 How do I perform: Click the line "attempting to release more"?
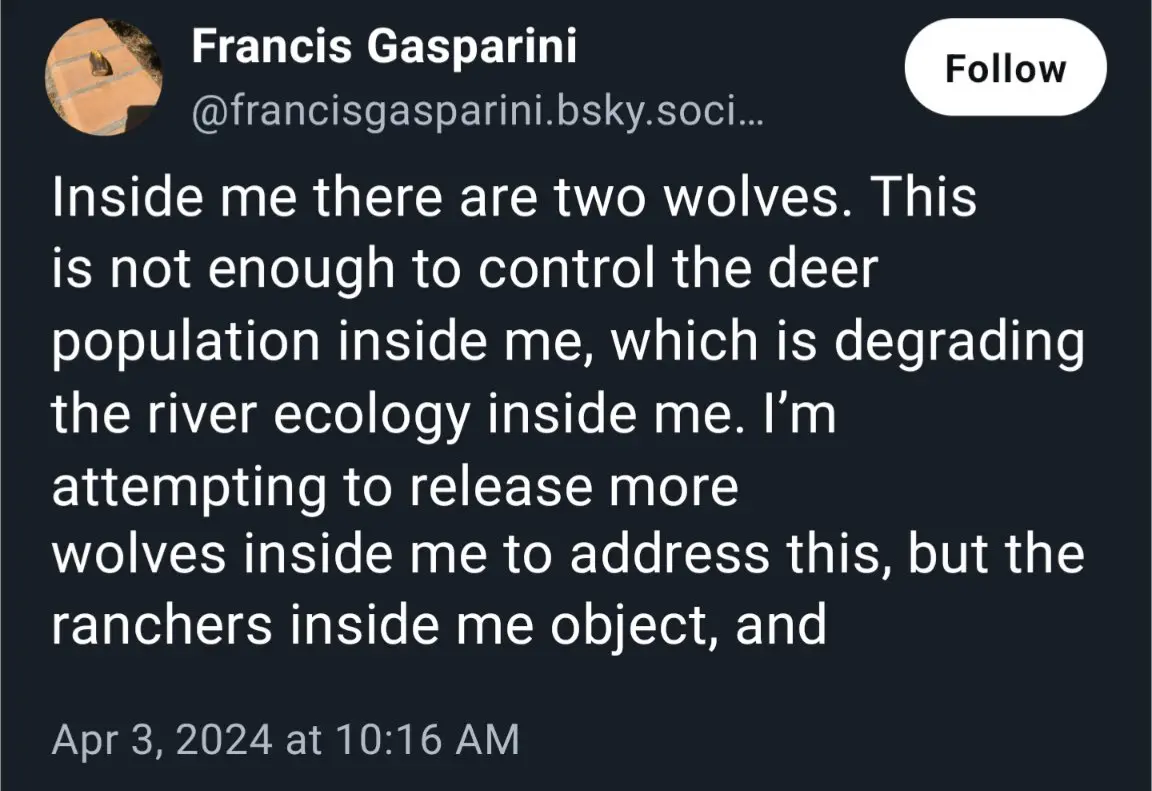tap(395, 486)
